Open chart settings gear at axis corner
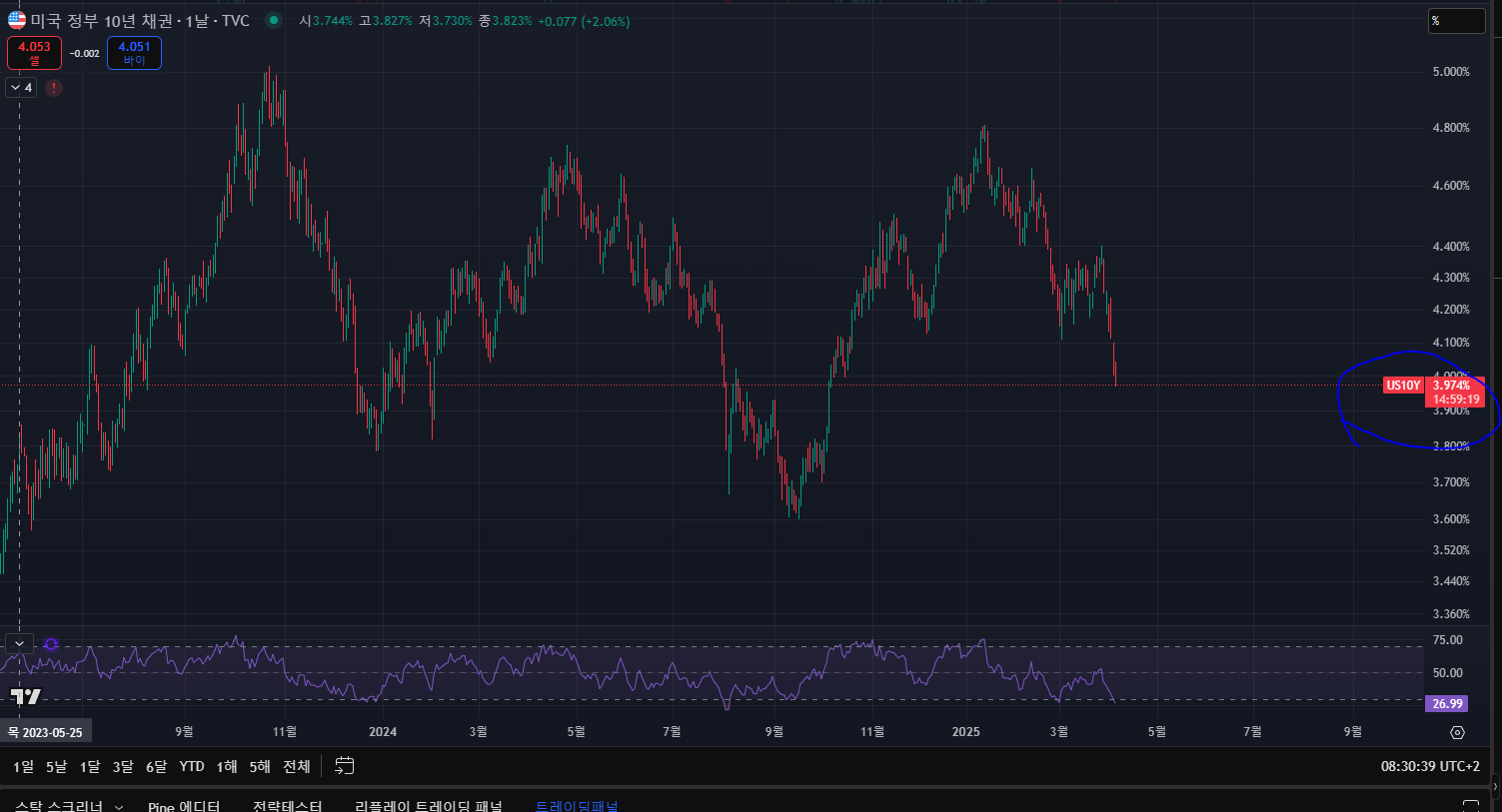The width and height of the screenshot is (1502, 812). [x=1457, y=732]
